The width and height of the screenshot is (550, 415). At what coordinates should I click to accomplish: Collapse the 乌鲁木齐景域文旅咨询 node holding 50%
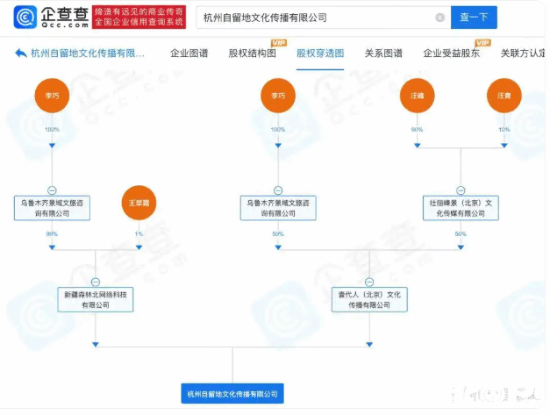[x=278, y=190]
